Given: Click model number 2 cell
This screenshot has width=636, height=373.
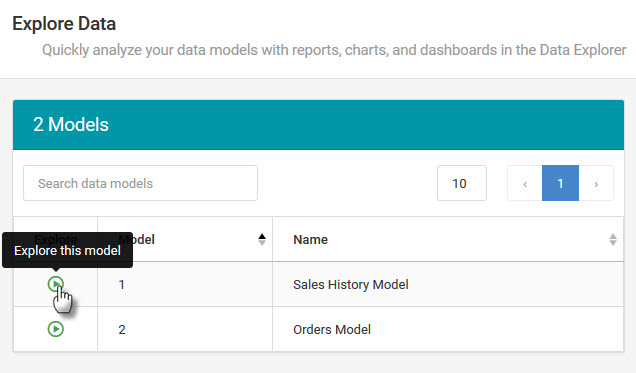Looking at the screenshot, I should click(185, 329).
